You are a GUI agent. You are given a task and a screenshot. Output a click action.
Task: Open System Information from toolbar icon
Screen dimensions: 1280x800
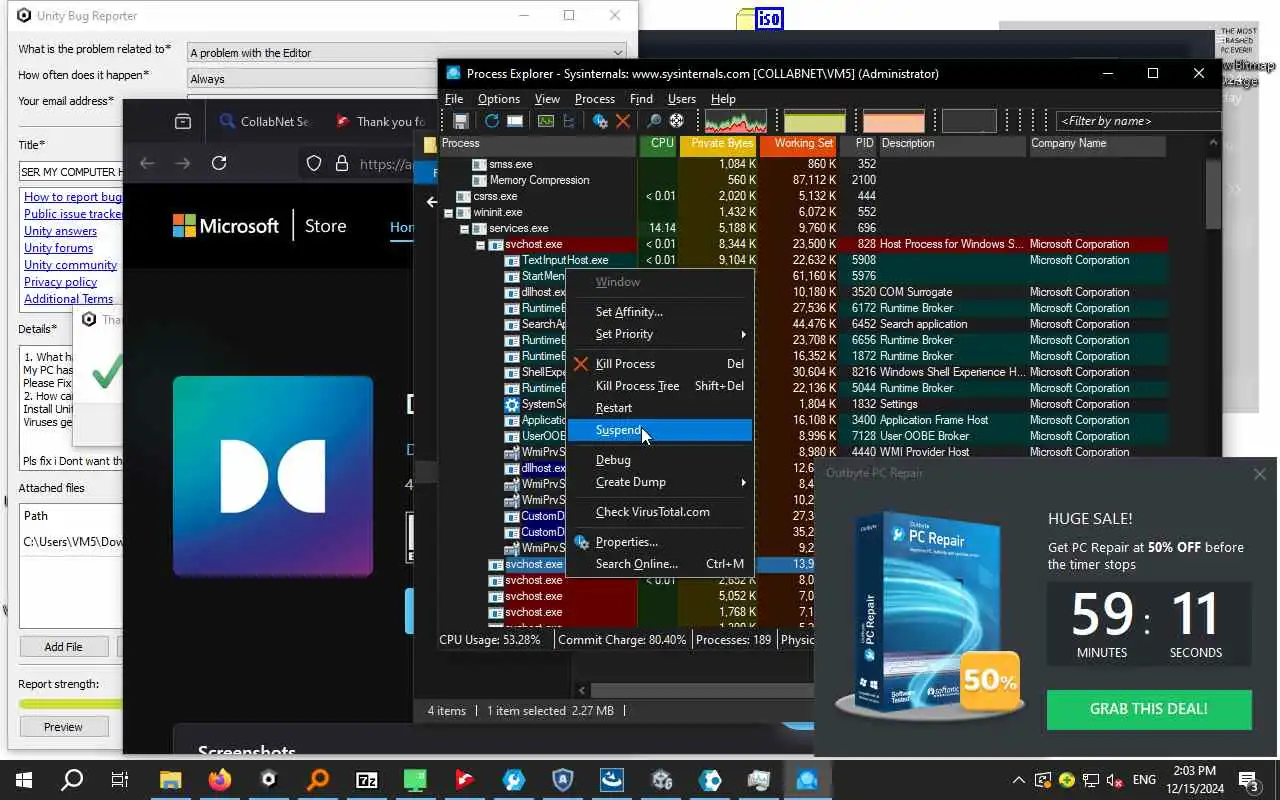545,121
